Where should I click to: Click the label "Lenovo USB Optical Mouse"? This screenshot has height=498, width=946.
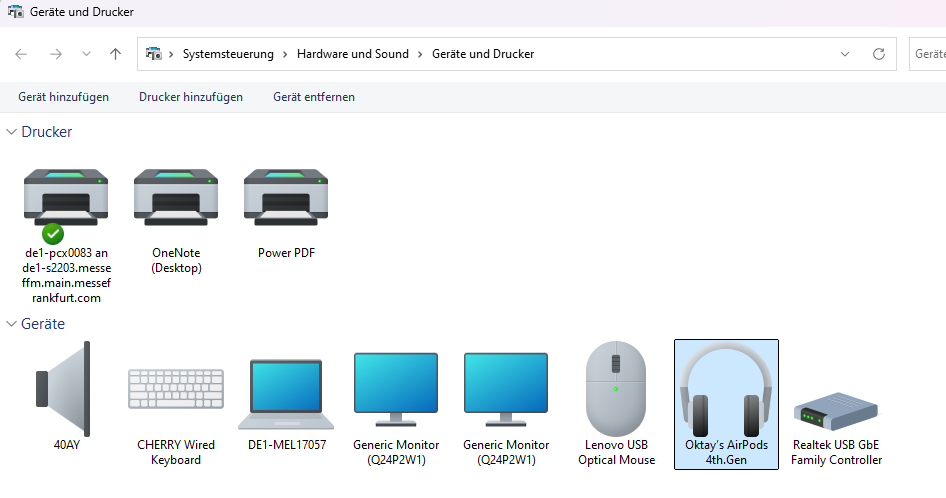[616, 452]
